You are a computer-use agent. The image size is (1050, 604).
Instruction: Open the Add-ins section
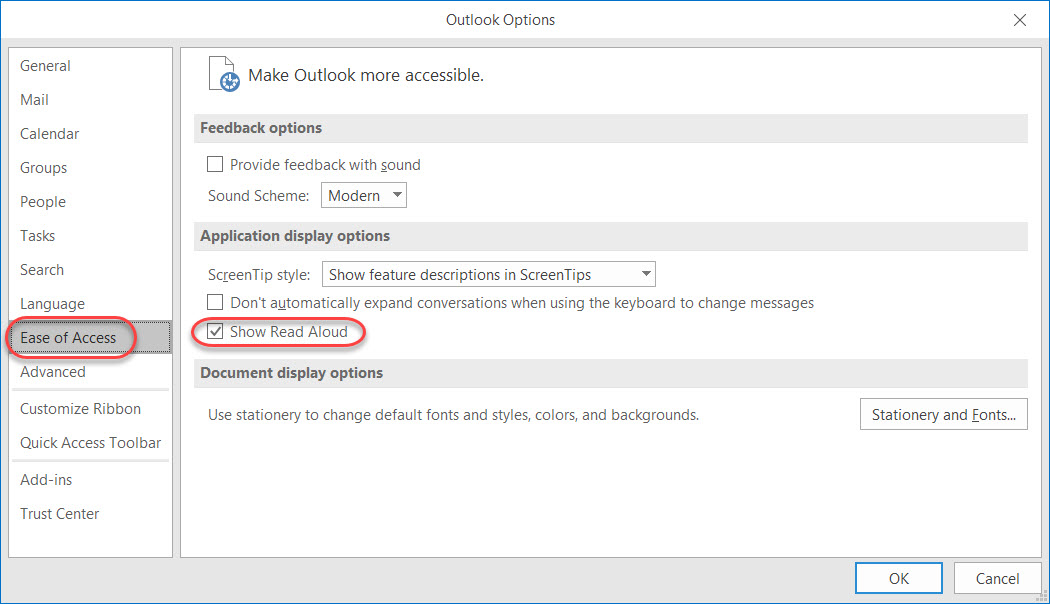[x=46, y=479]
